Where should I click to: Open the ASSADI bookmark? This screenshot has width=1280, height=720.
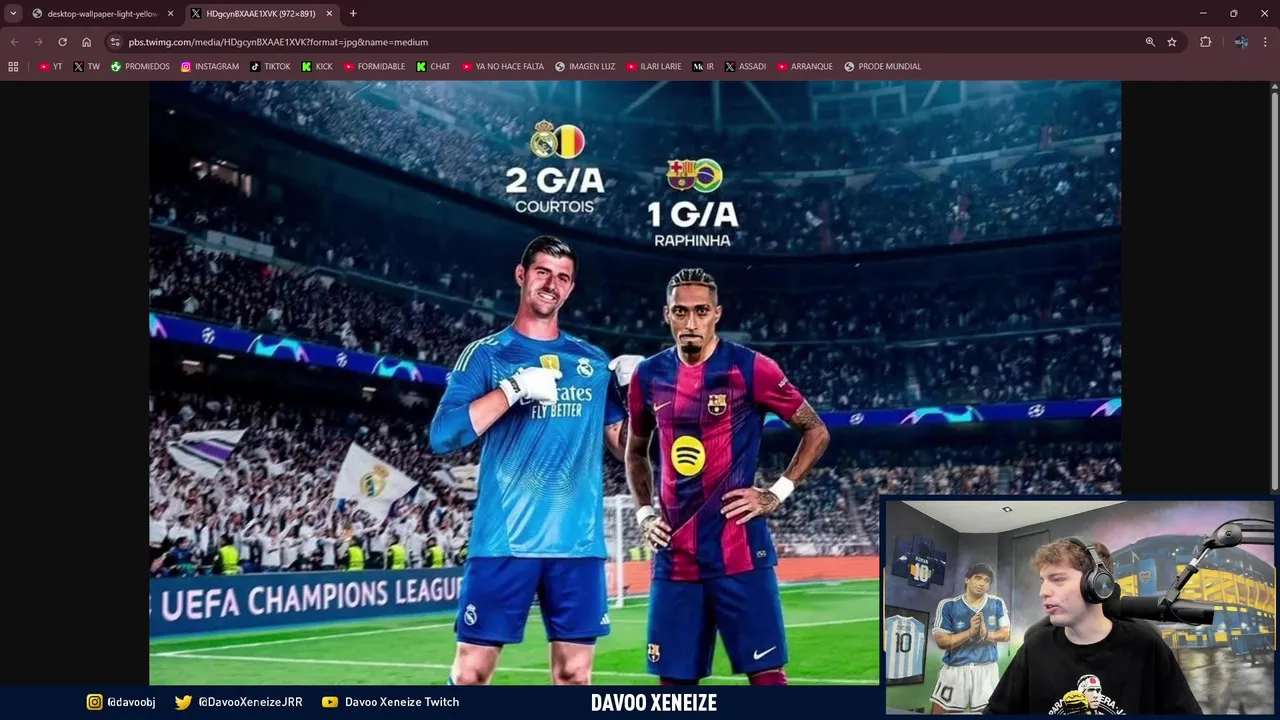coord(745,67)
